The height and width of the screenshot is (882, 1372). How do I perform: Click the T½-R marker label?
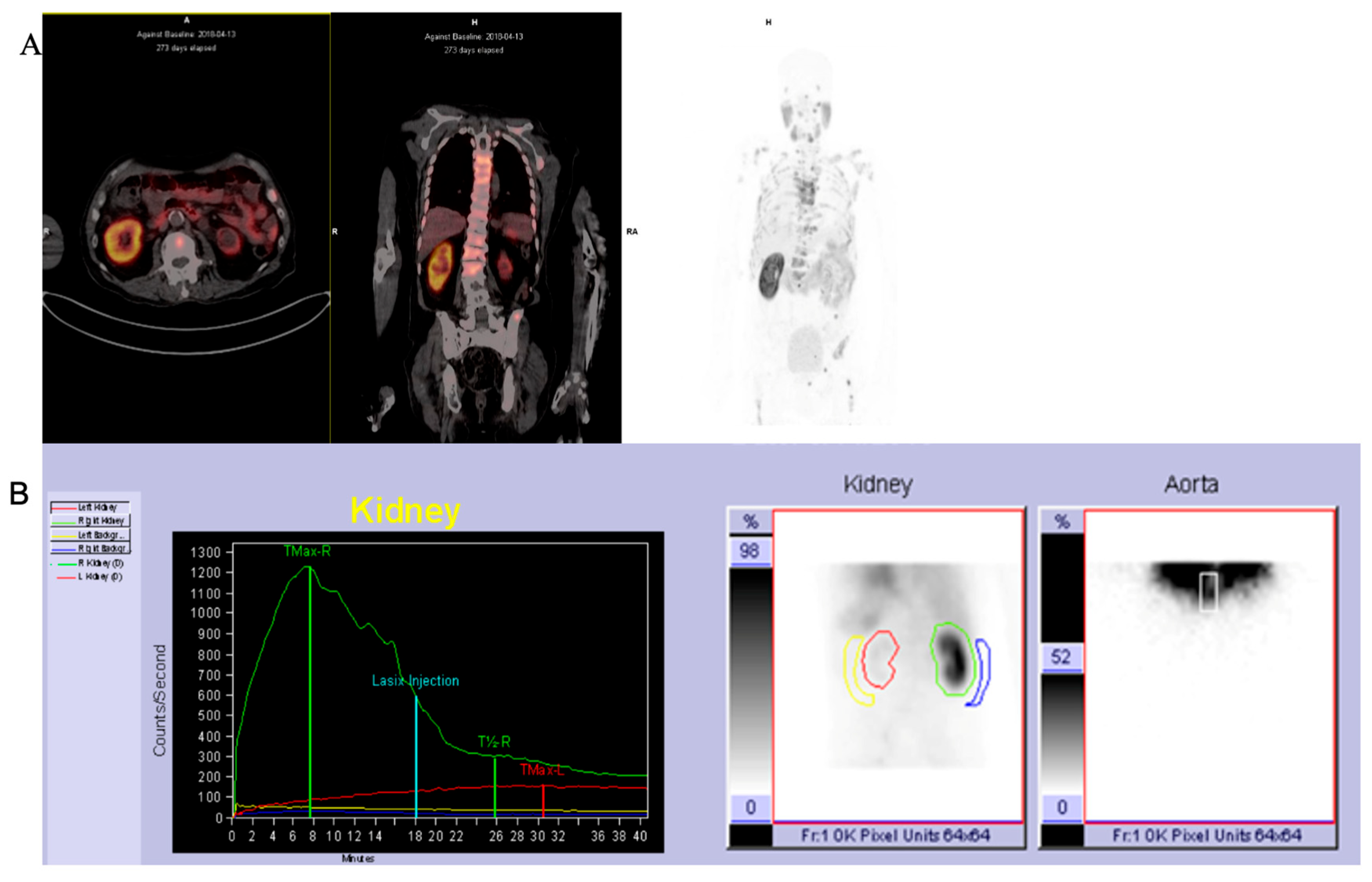494,742
